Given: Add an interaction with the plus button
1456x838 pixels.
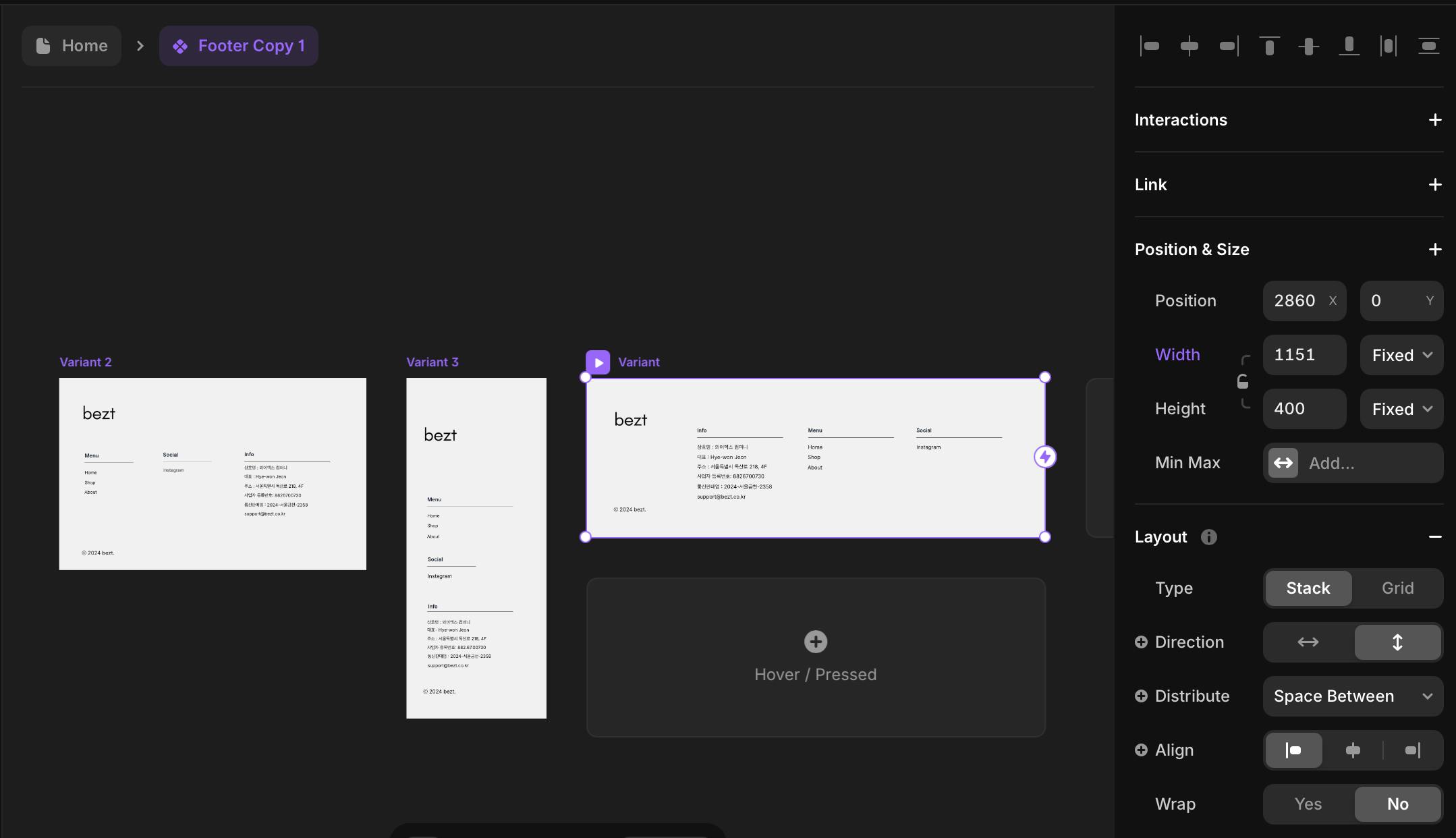Looking at the screenshot, I should (1435, 120).
